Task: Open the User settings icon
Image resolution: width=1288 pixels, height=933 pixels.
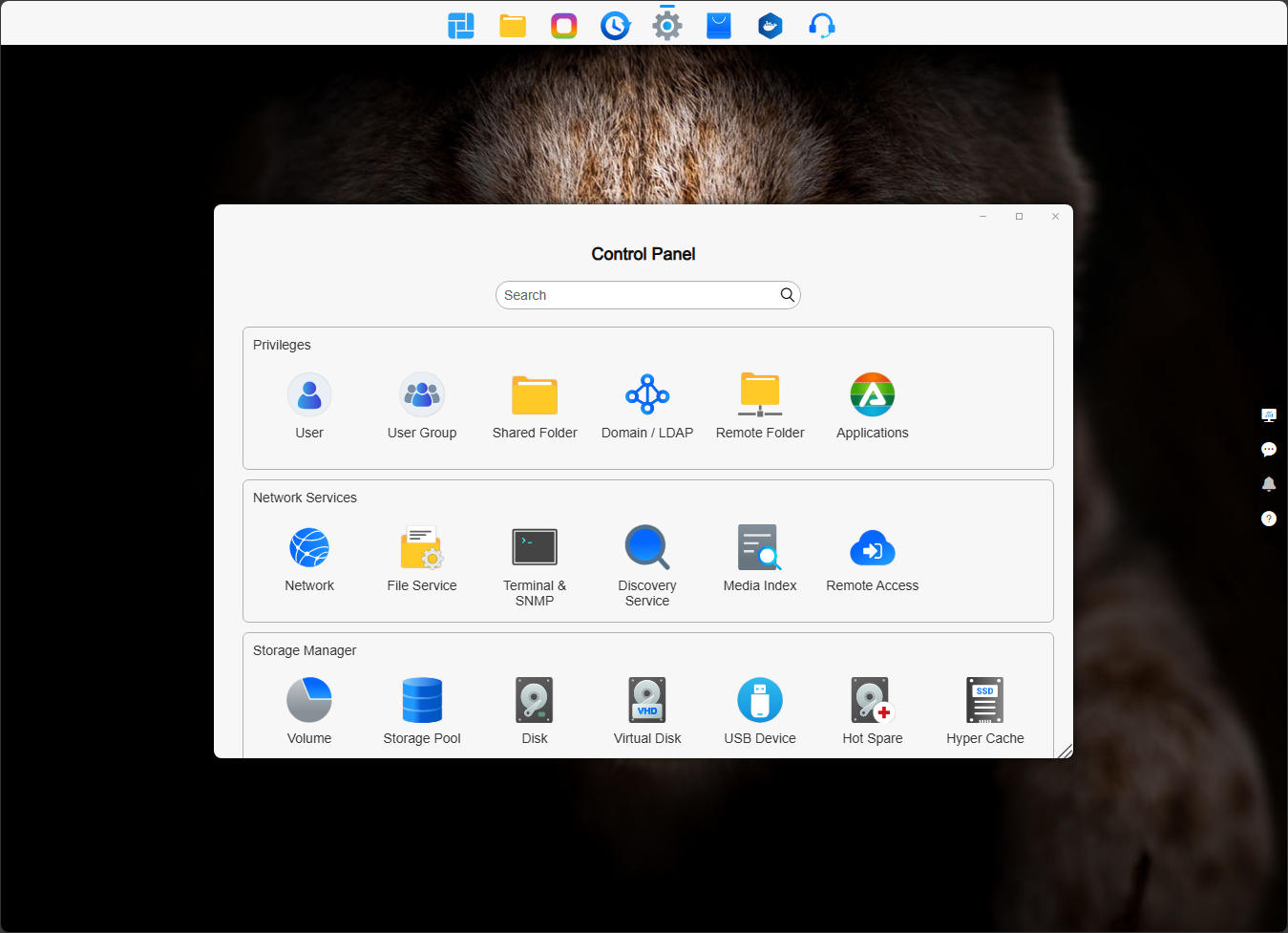Action: click(x=309, y=394)
